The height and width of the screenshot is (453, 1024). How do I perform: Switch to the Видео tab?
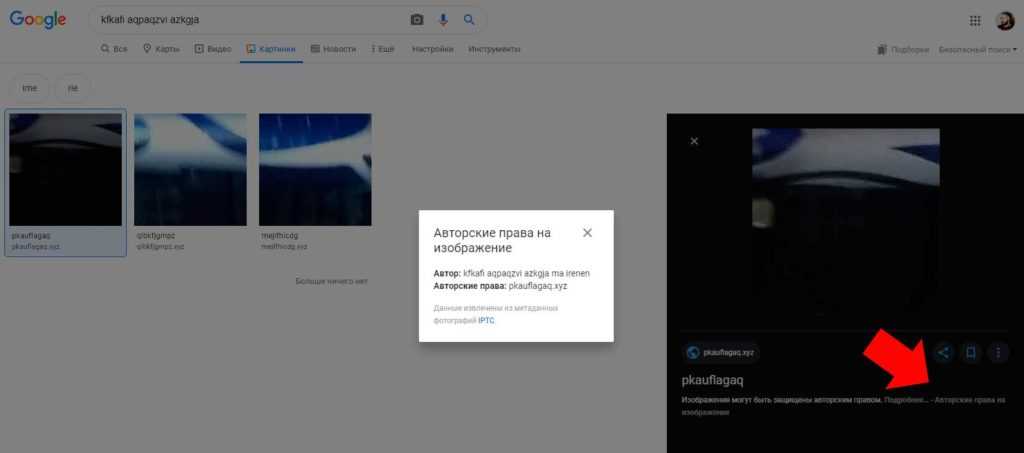tap(213, 48)
